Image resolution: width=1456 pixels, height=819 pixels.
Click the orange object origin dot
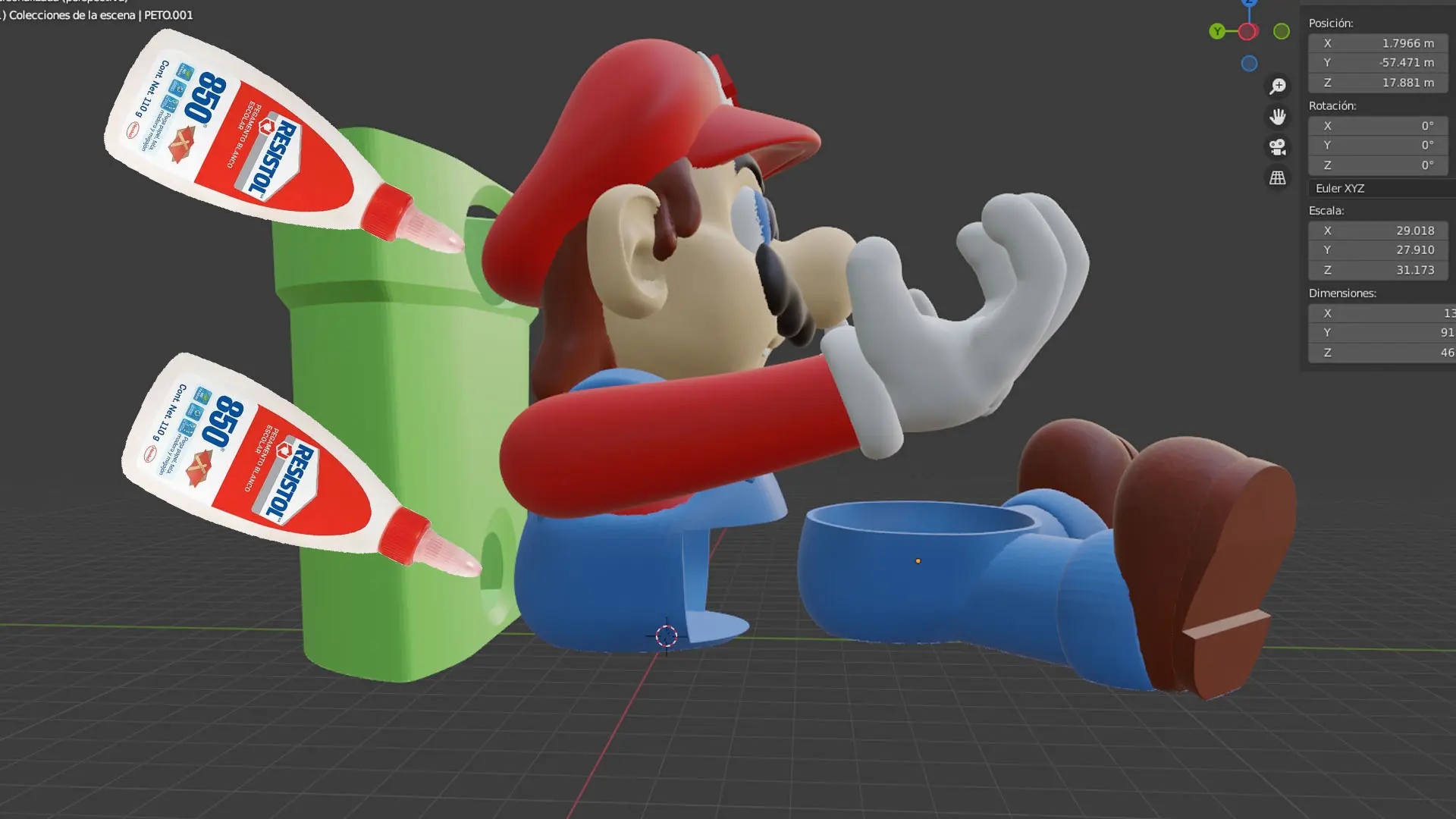coord(918,561)
